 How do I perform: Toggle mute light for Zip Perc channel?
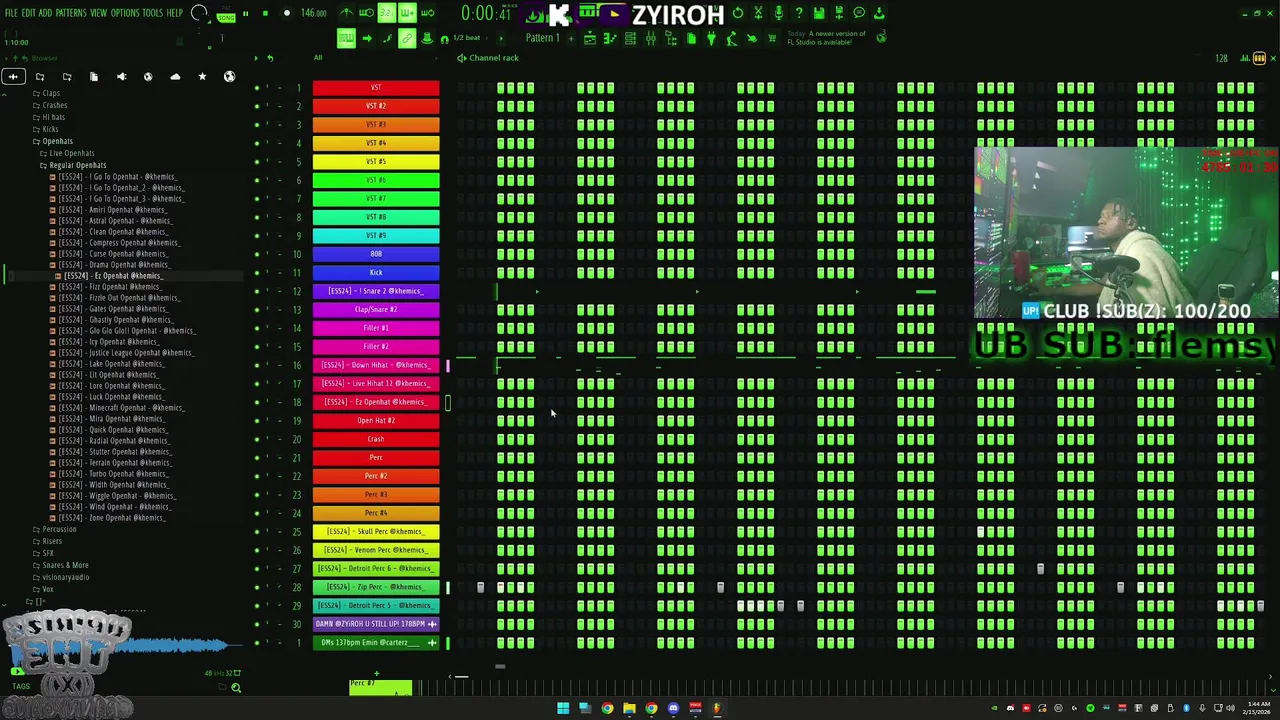257,587
